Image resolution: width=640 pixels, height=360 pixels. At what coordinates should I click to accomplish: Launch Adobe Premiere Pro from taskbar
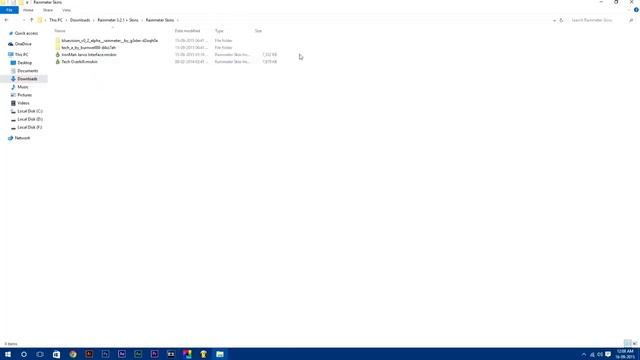(154, 354)
